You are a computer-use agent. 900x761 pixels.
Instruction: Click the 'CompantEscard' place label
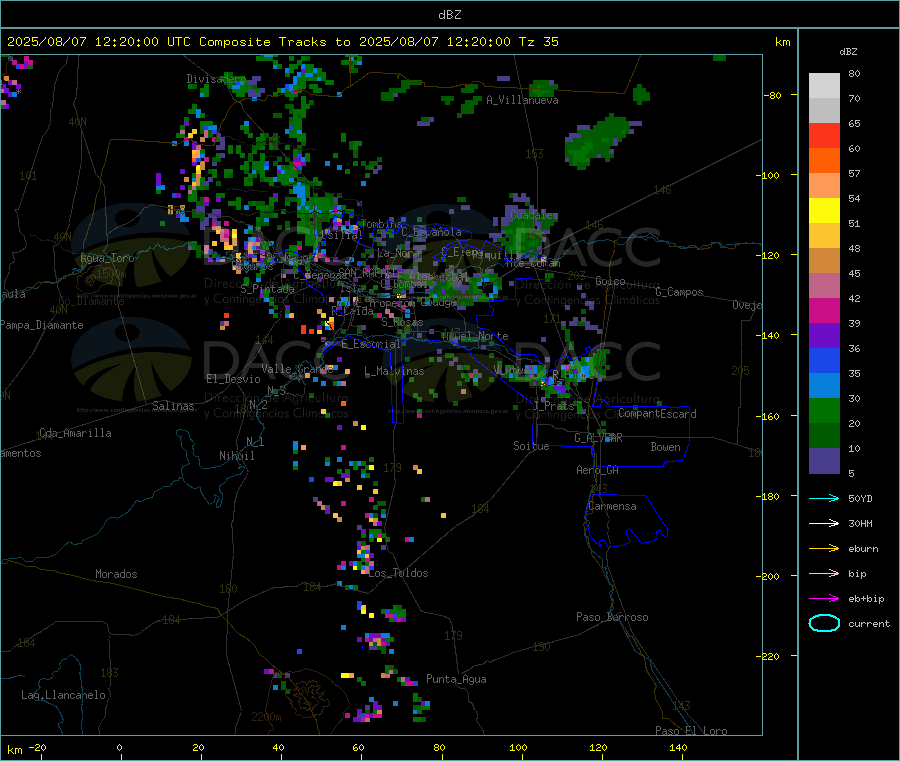pyautogui.click(x=657, y=414)
